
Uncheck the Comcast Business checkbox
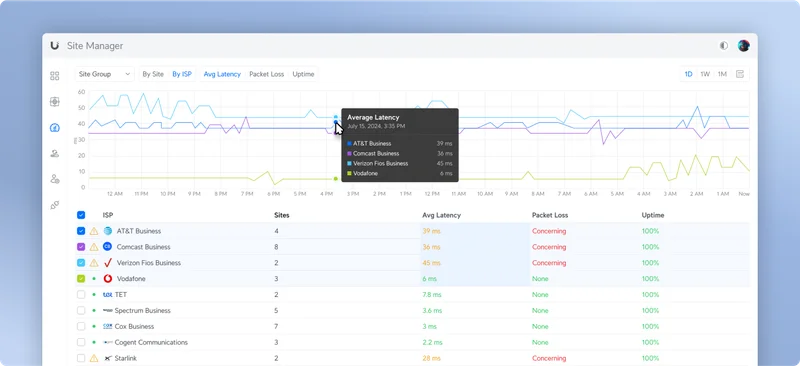[x=81, y=247]
